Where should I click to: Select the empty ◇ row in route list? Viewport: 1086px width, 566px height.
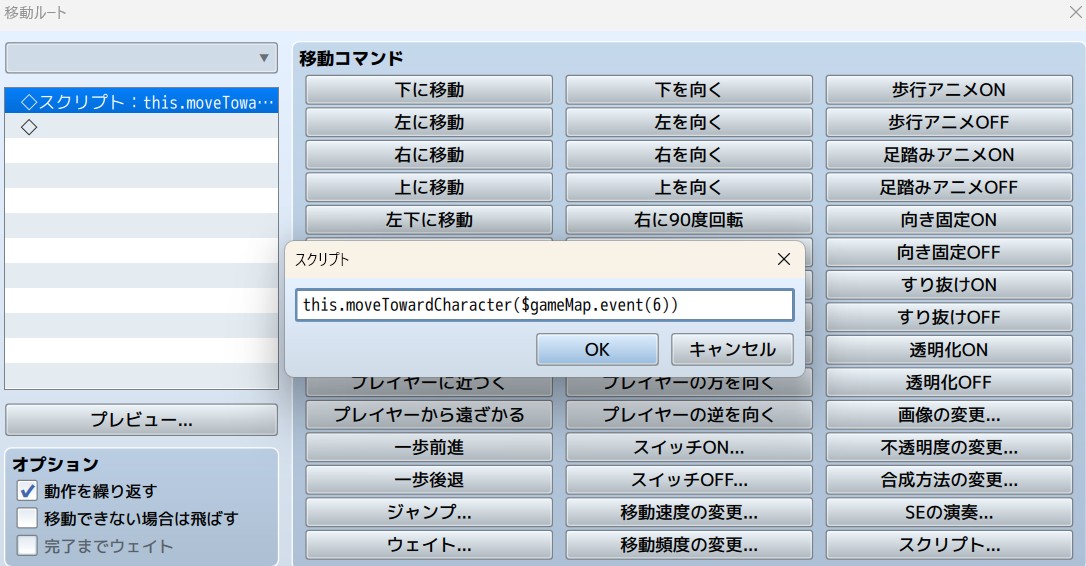[141, 127]
